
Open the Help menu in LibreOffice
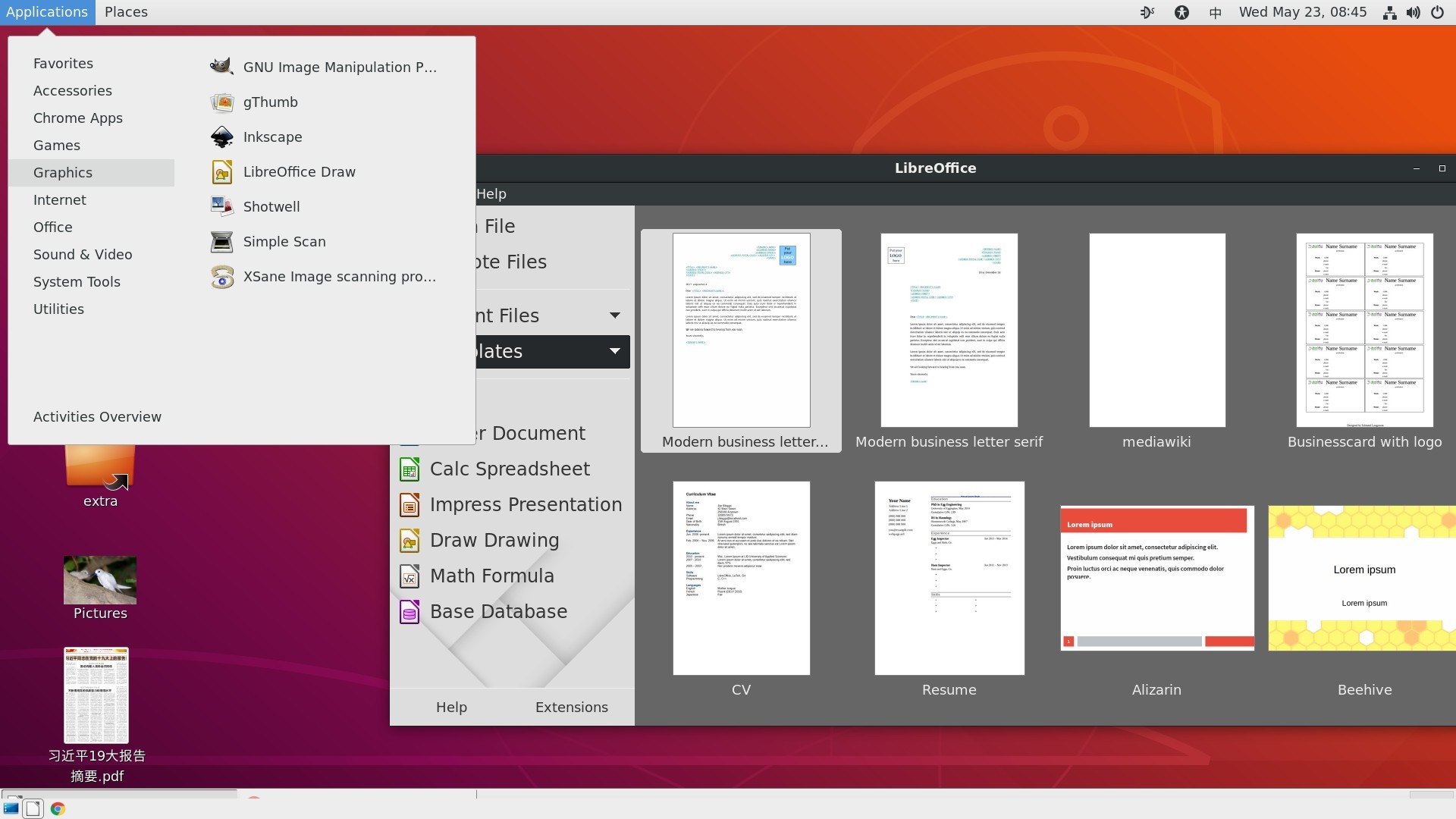pos(491,194)
